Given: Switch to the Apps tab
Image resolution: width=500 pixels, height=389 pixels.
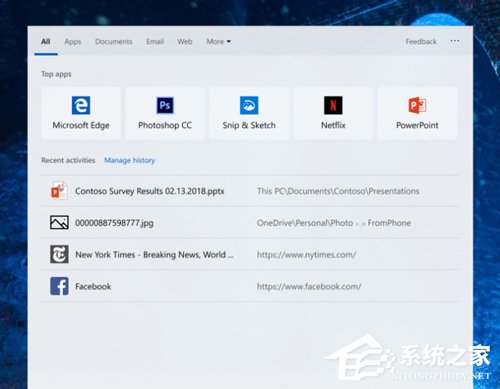Looking at the screenshot, I should point(73,42).
